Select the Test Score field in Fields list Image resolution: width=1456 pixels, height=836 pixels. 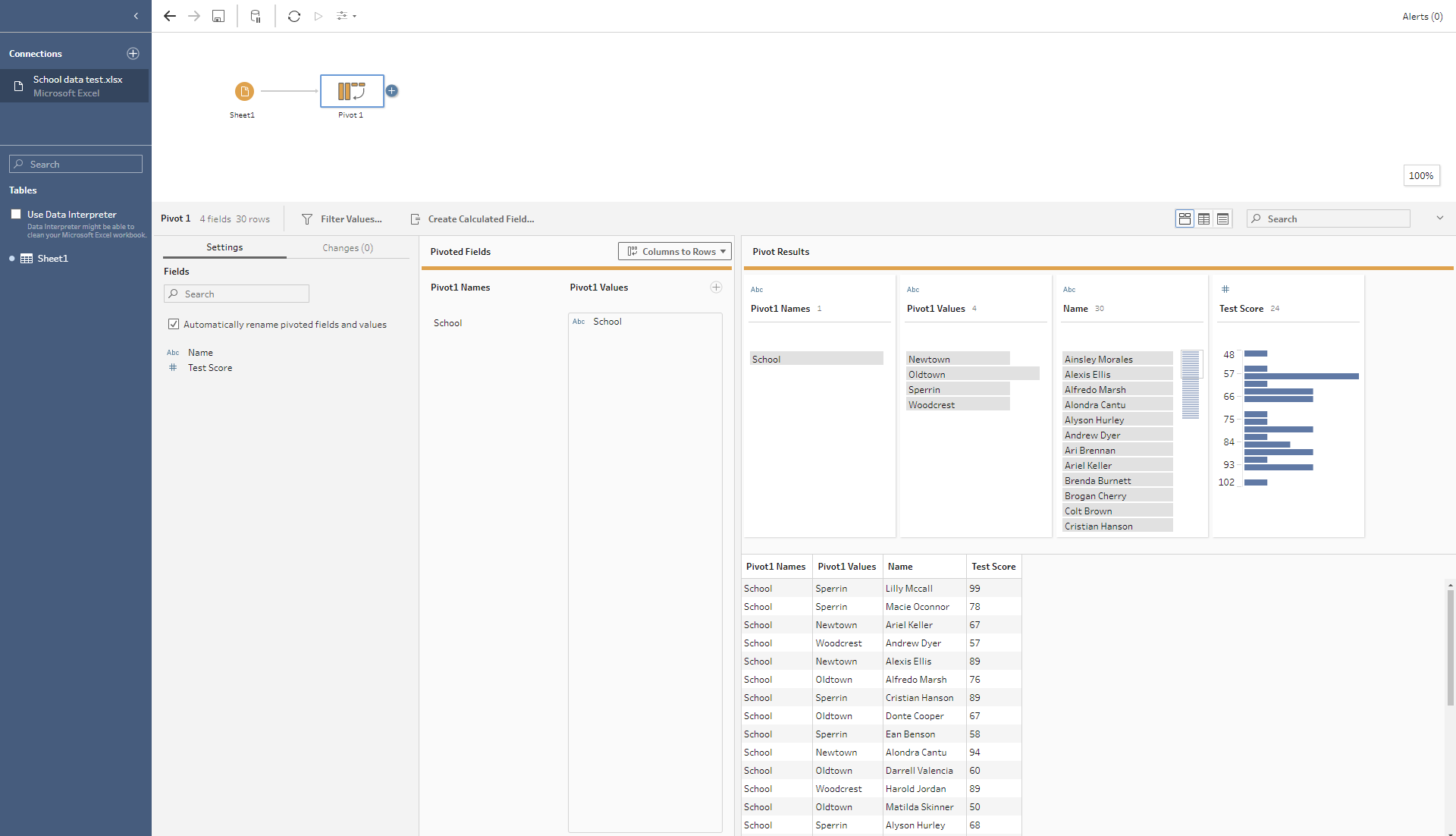click(210, 368)
